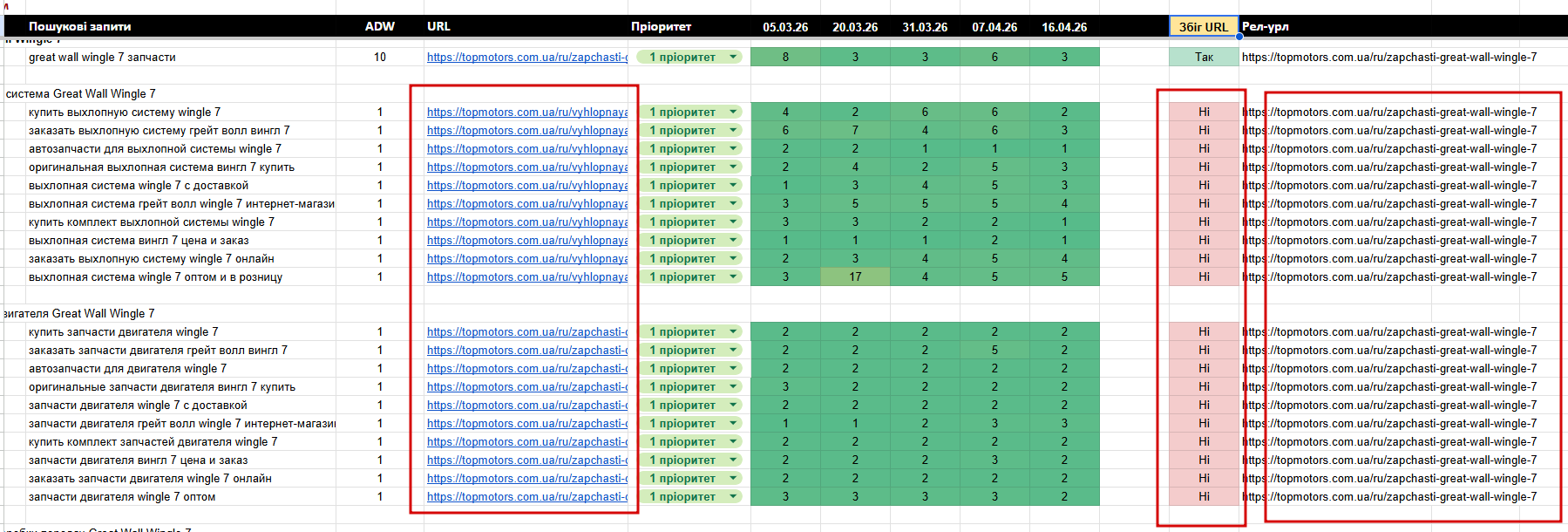The height and width of the screenshot is (532, 1568).
Task: Select the highlighted 'Збіг URL' header cell
Action: (x=1204, y=27)
